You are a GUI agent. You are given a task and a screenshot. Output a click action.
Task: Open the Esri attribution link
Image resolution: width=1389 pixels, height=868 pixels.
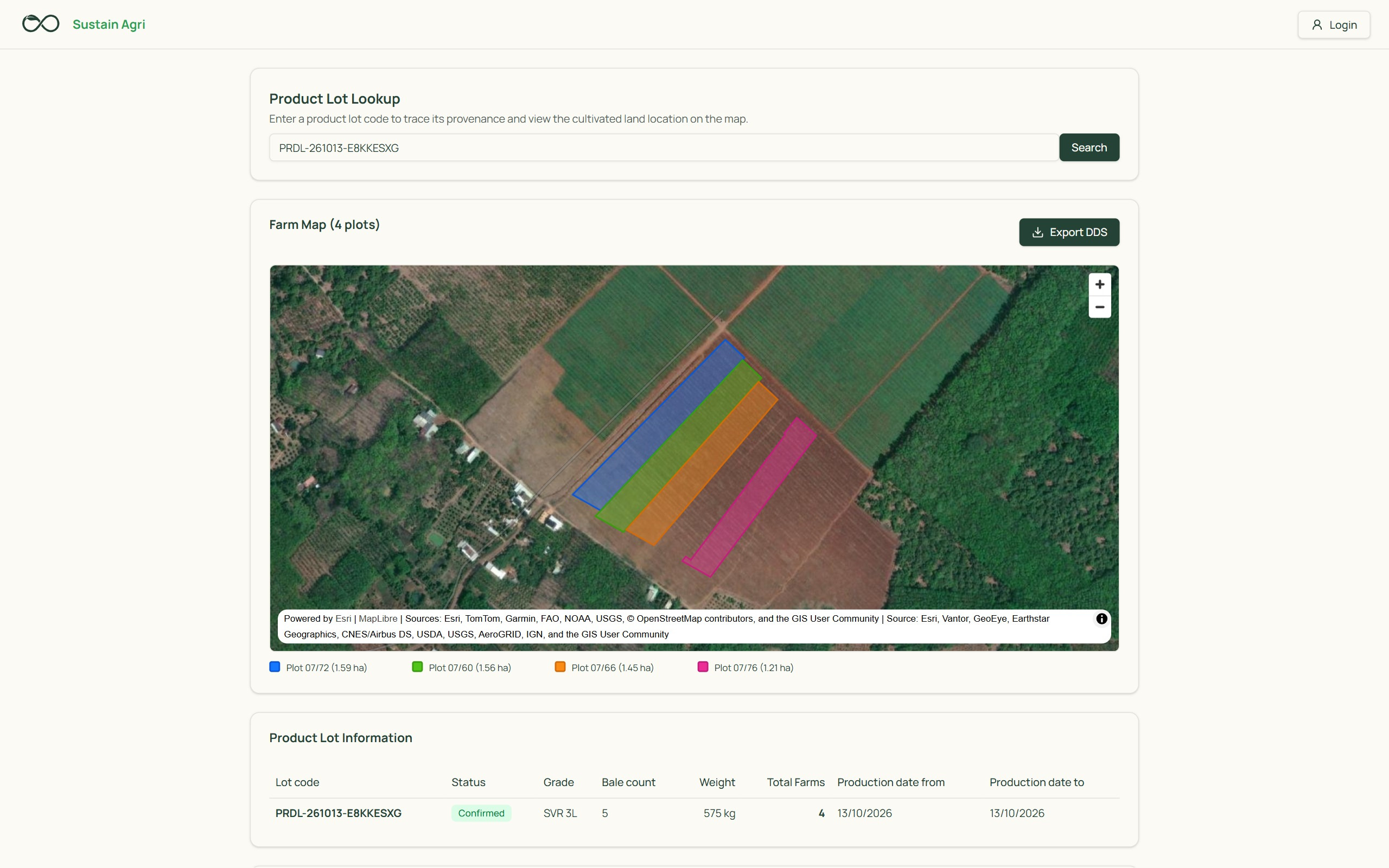point(343,619)
